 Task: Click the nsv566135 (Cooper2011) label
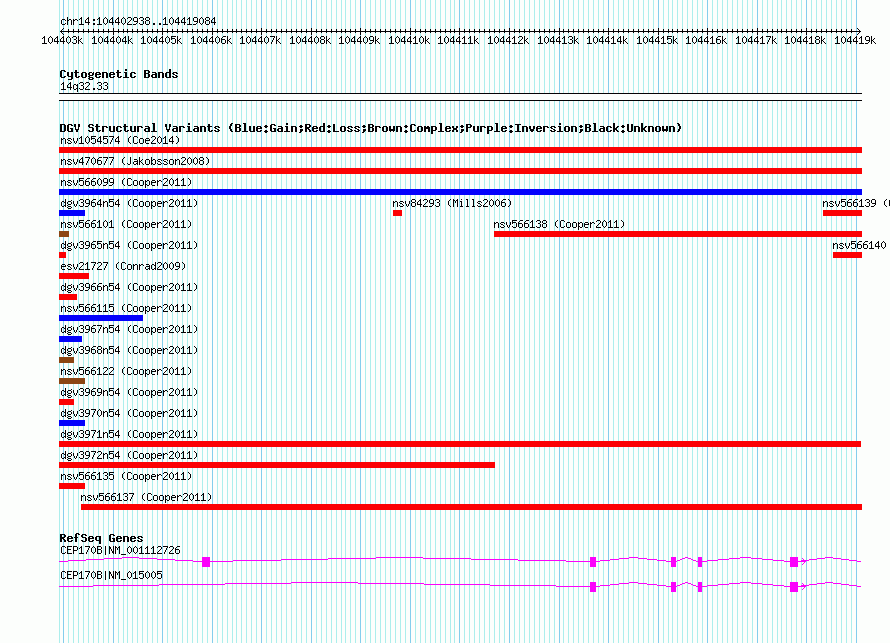126,476
